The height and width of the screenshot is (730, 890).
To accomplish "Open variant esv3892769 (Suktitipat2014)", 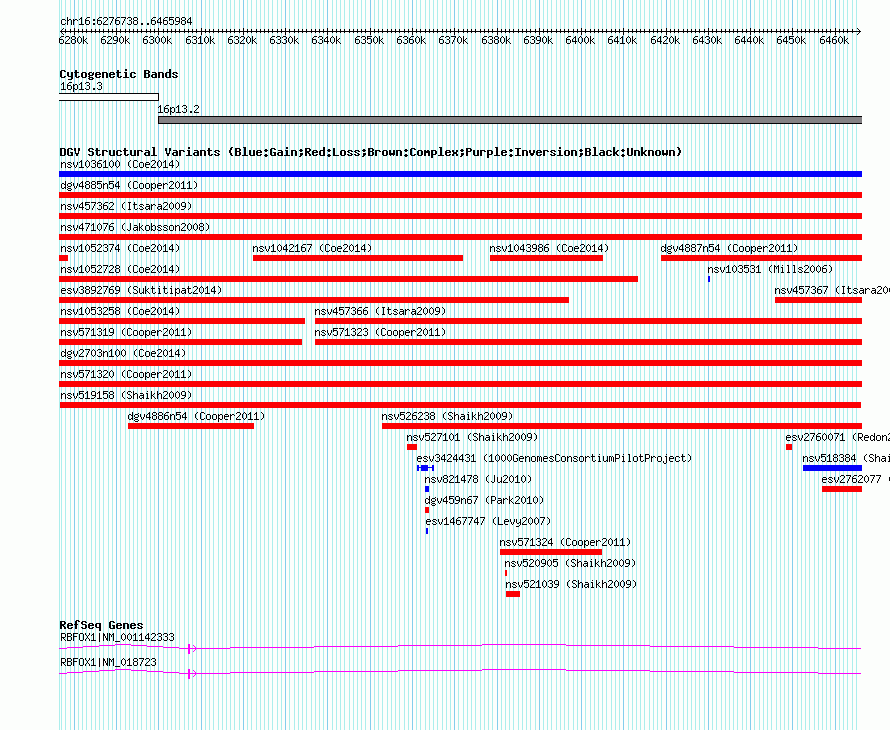I will 141,290.
